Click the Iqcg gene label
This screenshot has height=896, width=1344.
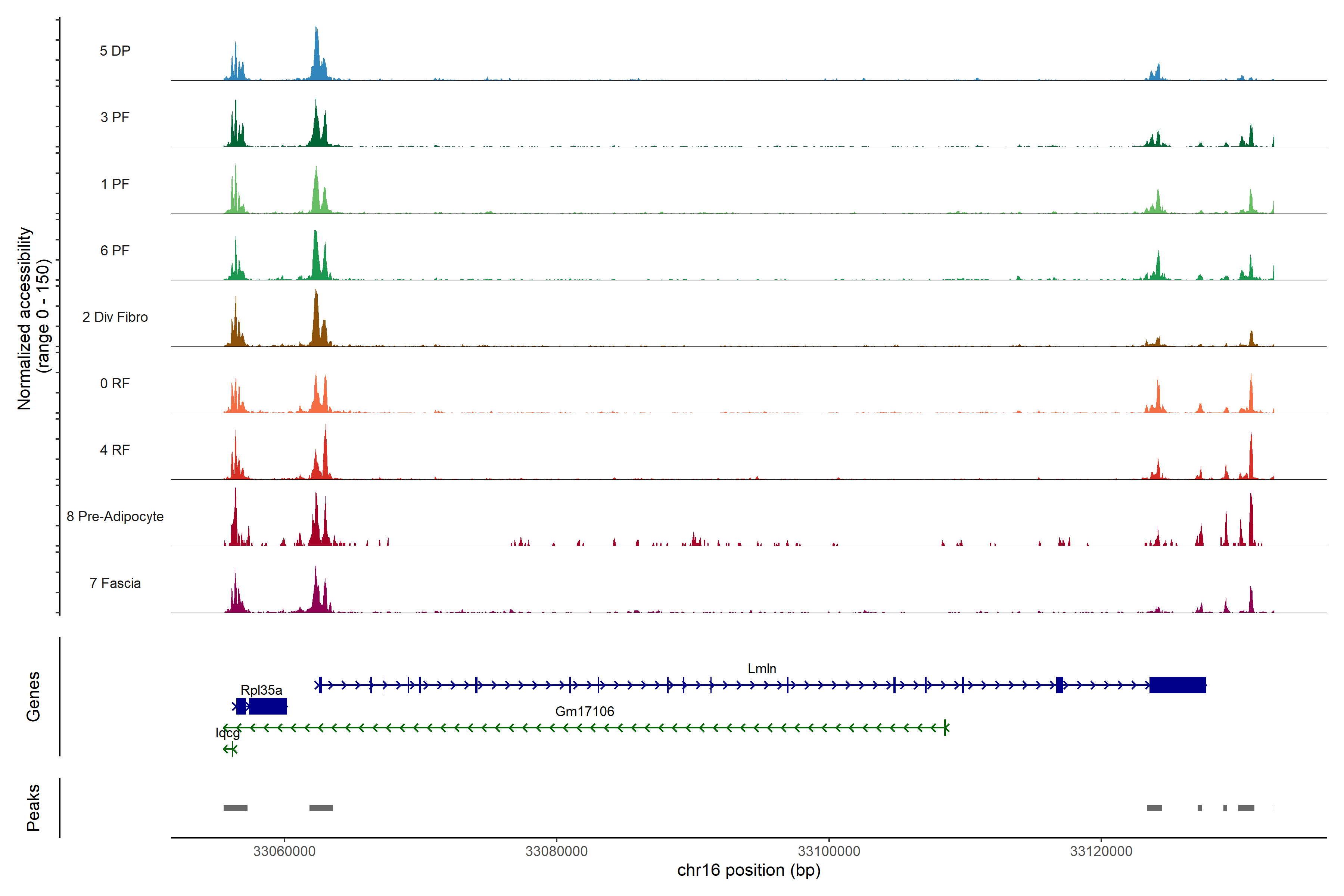click(227, 733)
